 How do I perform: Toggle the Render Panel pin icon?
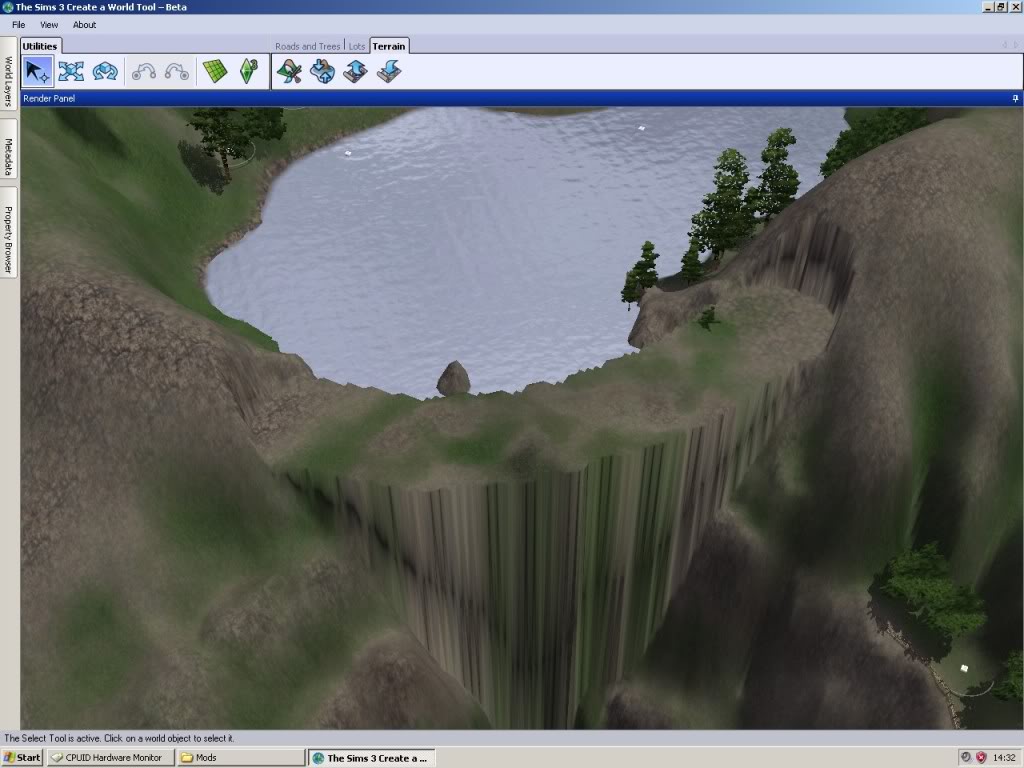(1016, 99)
